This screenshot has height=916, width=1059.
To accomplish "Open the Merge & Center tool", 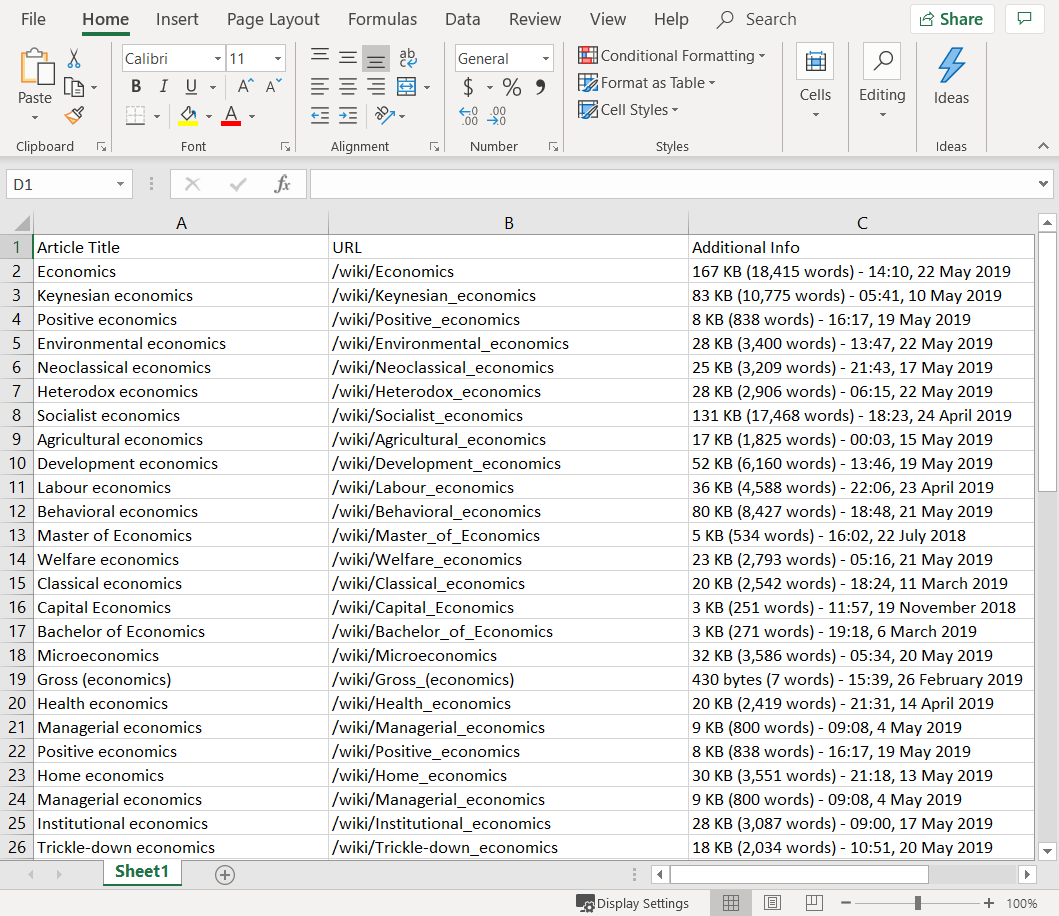I will point(407,87).
